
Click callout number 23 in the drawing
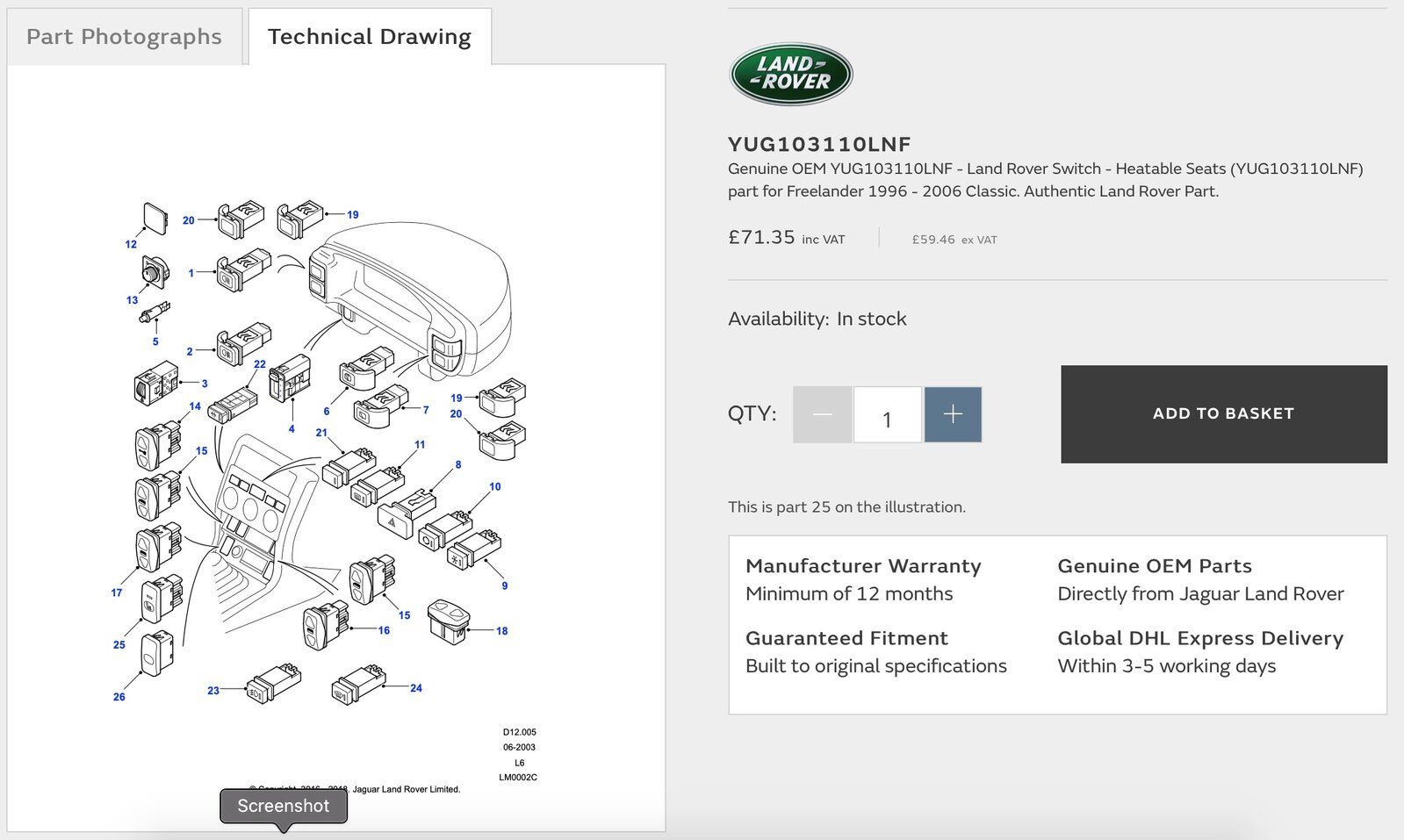point(213,691)
